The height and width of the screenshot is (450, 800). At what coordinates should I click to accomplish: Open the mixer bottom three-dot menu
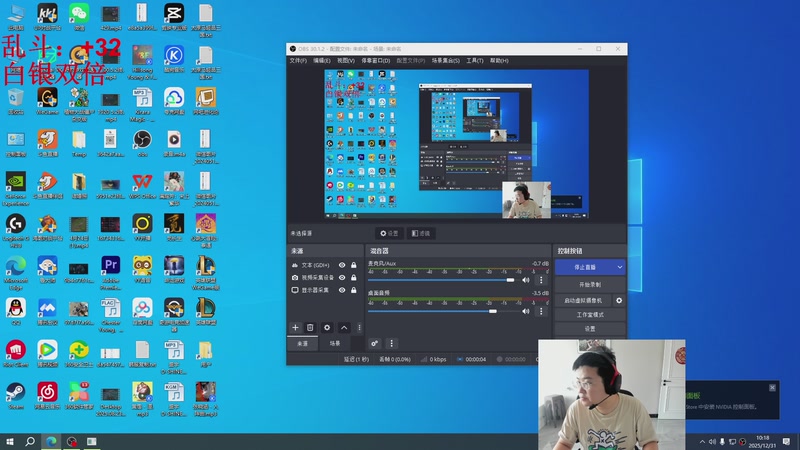(x=391, y=343)
